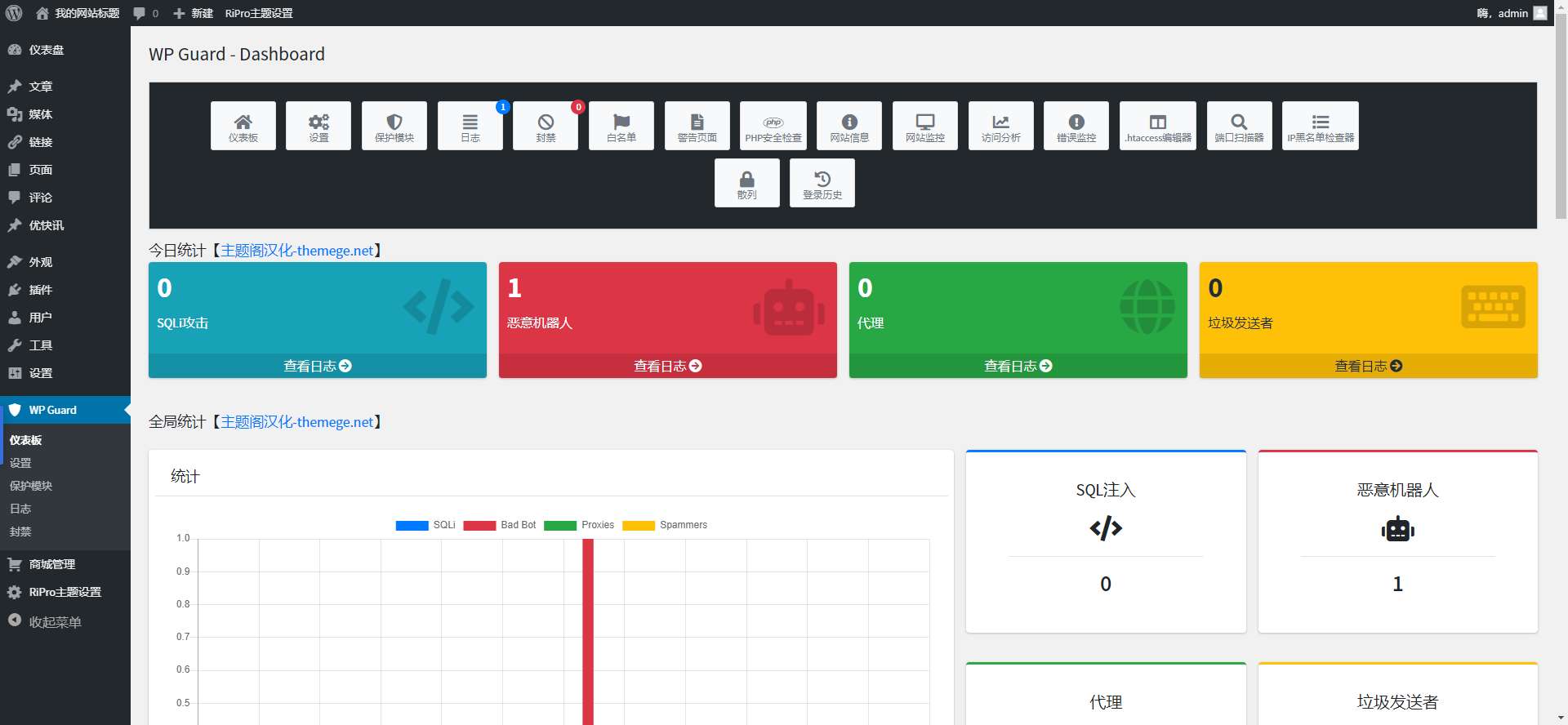
Task: Open comments bubble in the admin bar
Action: tap(145, 13)
